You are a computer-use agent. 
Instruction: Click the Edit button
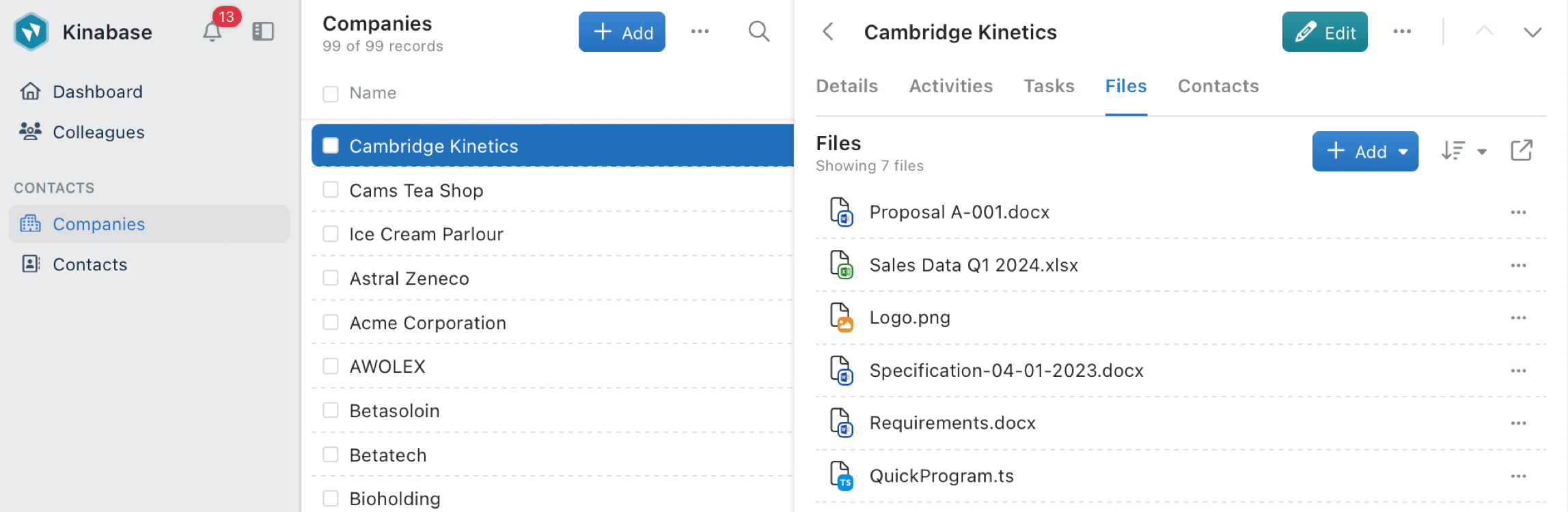tap(1324, 32)
